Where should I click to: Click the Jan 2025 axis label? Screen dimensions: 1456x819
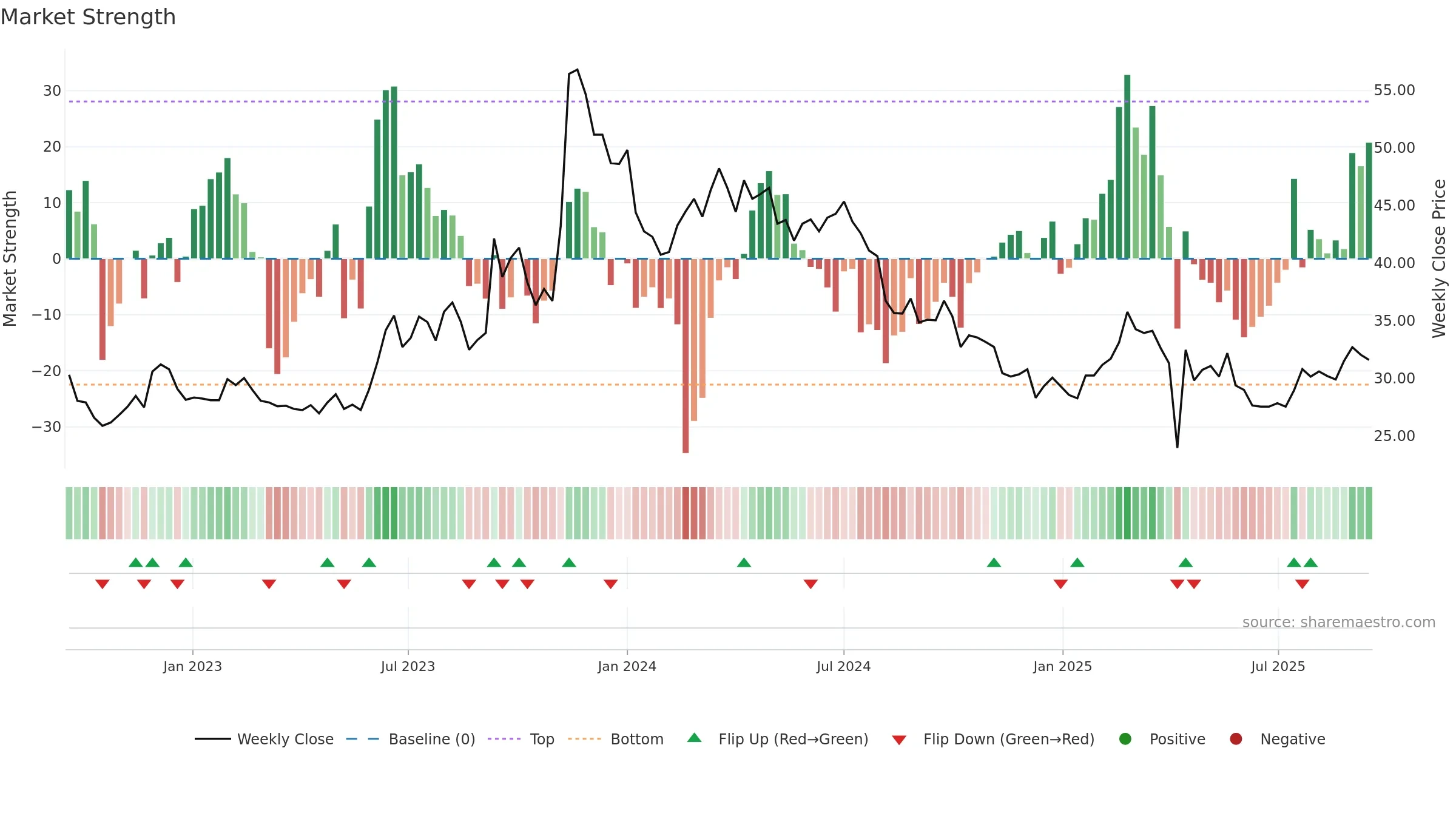(1062, 666)
